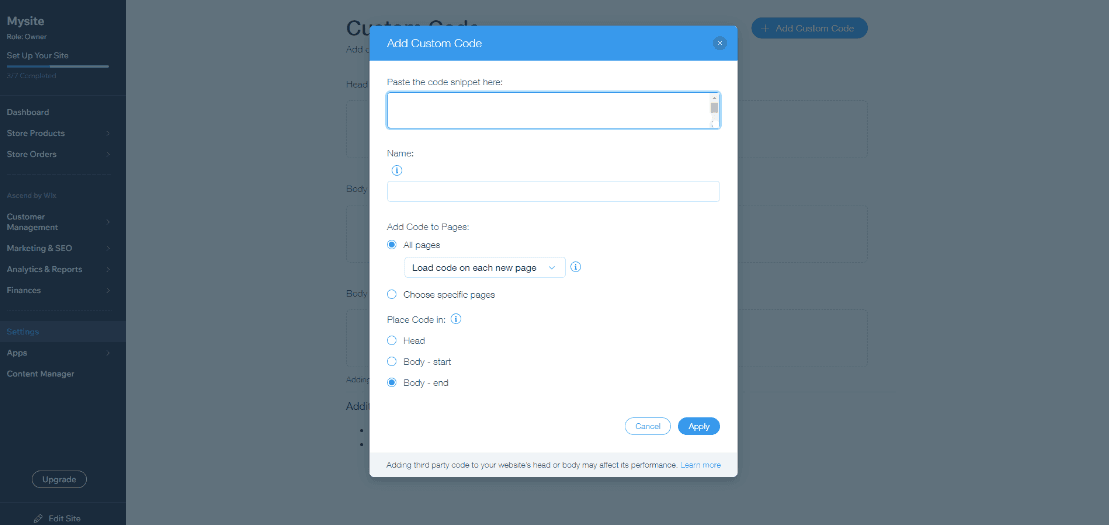Screen dimensions: 1109x525
Task: Click the Edit Site pencil icon
Action: click(38, 518)
